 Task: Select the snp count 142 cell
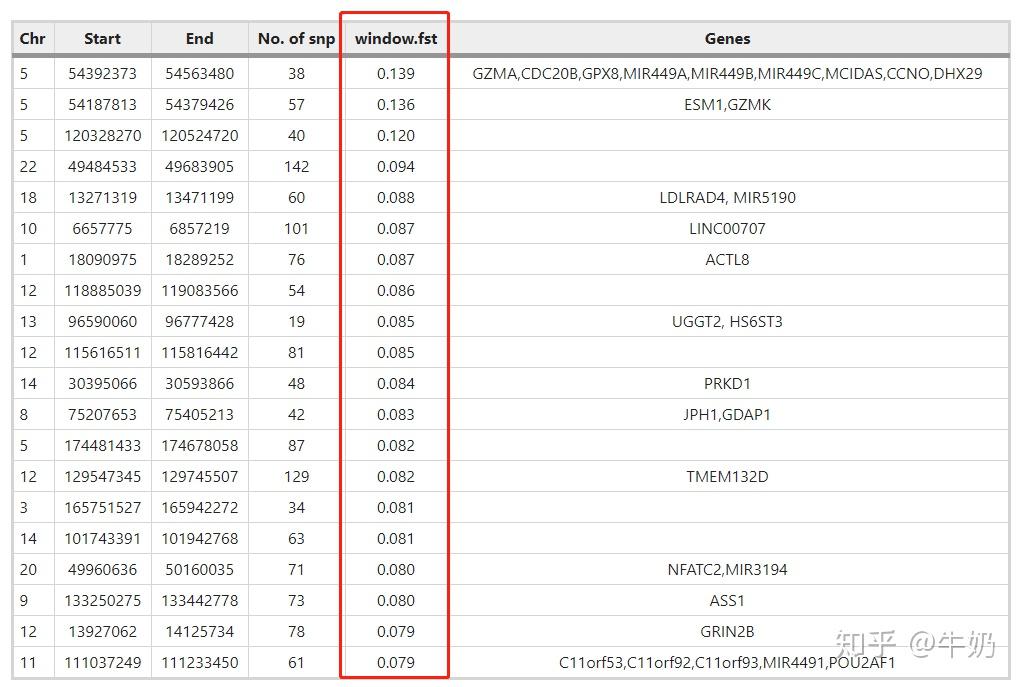pos(296,167)
